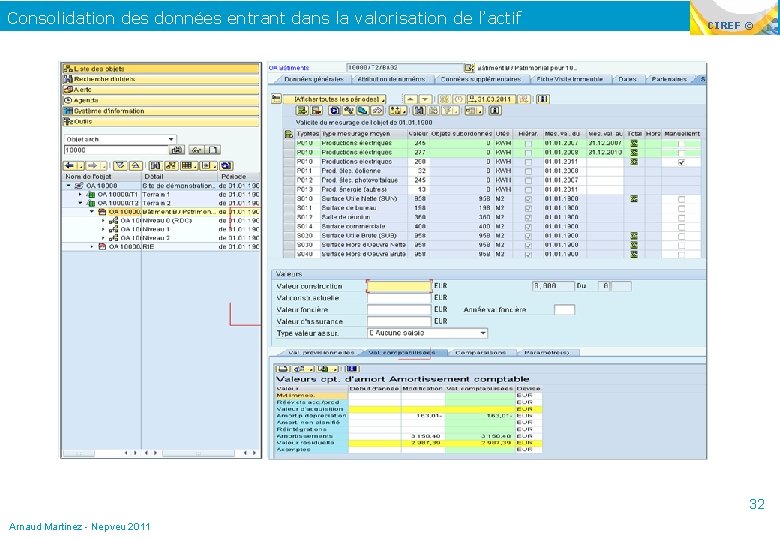The image size is (780, 540).
Task: Click the info icon ending the measurement toolbar
Action: pos(495,110)
